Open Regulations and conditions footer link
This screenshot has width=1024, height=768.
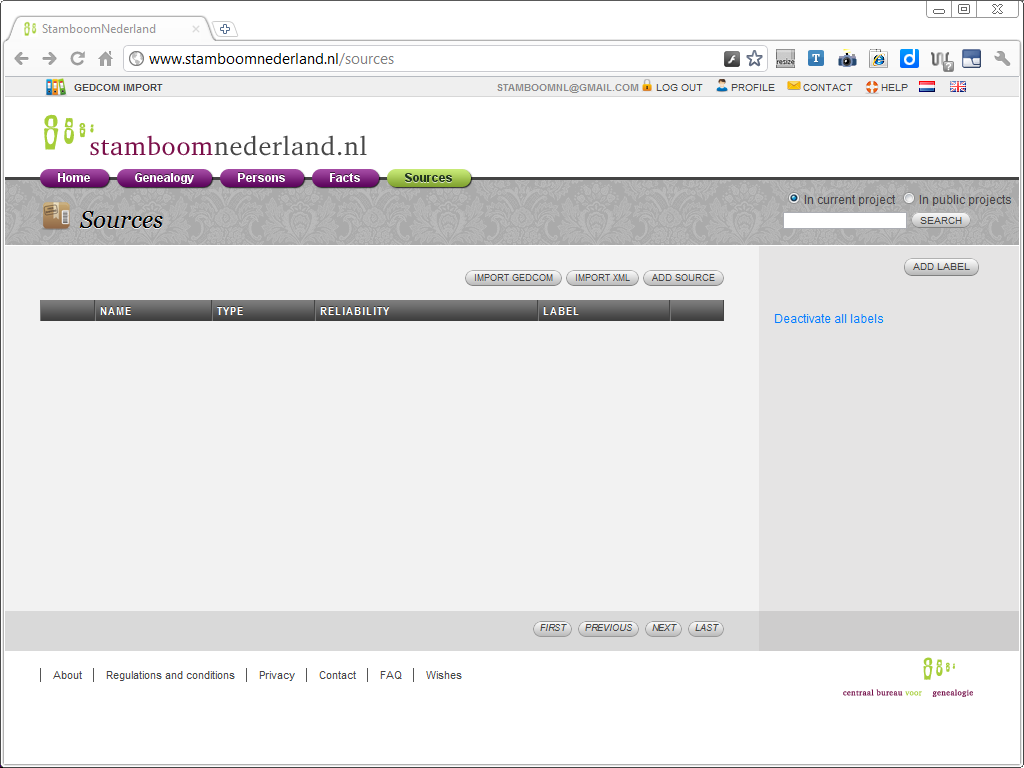[x=170, y=675]
